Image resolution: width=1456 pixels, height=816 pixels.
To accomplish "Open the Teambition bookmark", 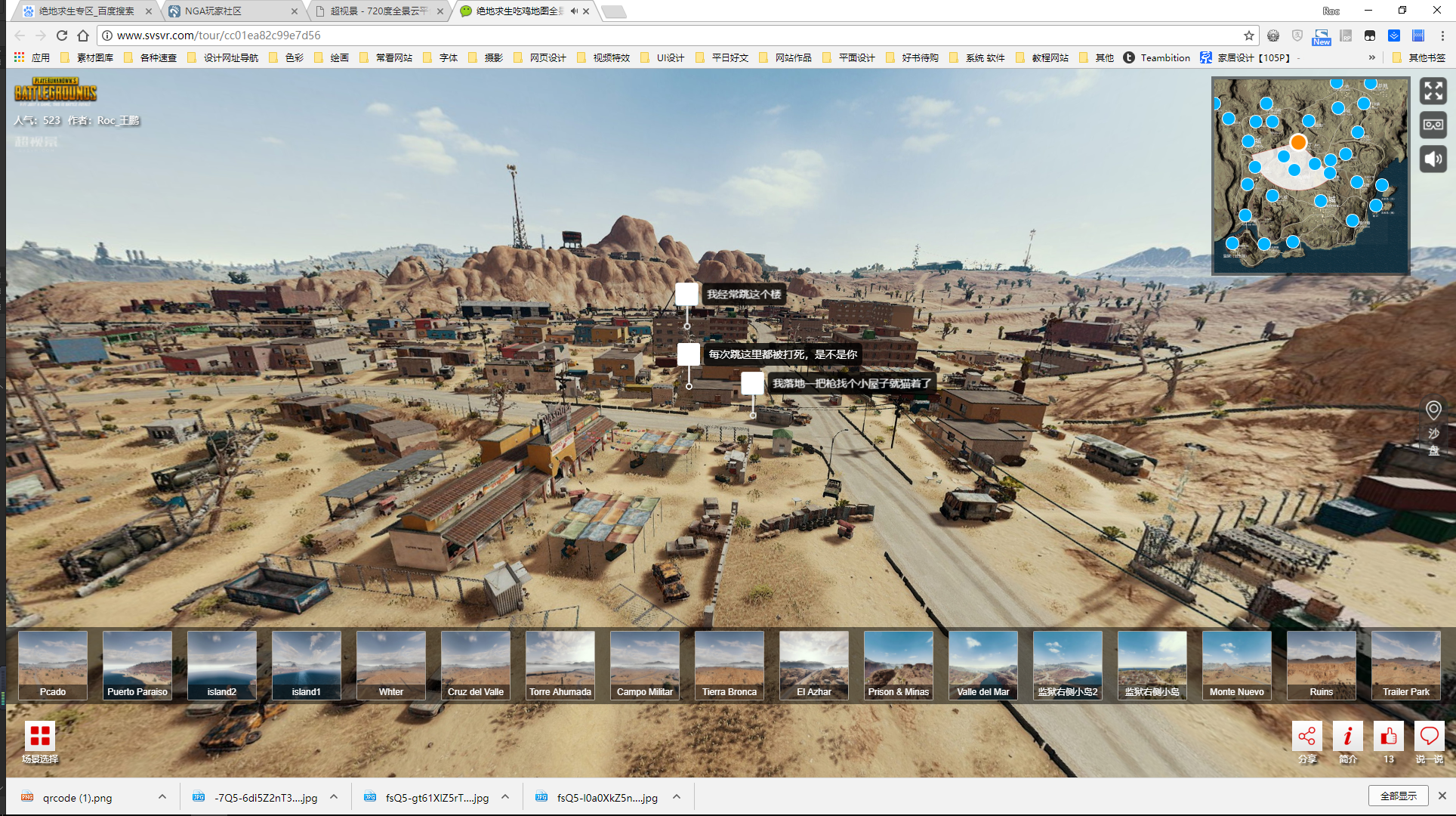I will tap(1157, 57).
